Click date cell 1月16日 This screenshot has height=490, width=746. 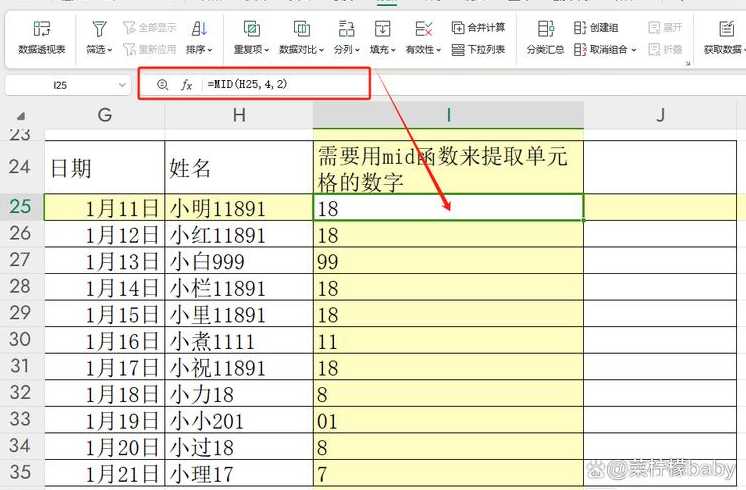[105, 340]
